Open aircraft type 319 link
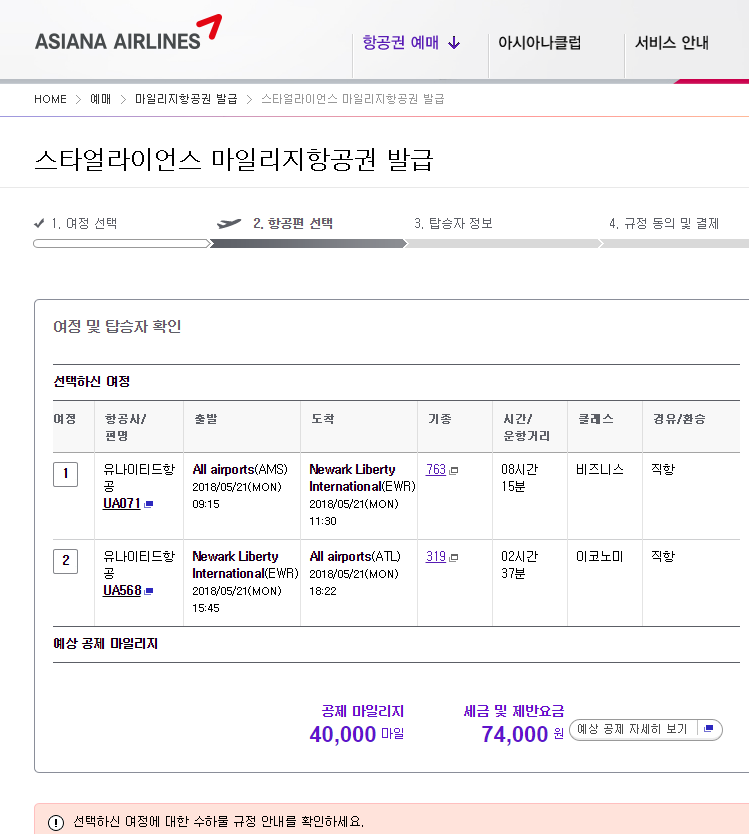749x834 pixels. (x=436, y=556)
